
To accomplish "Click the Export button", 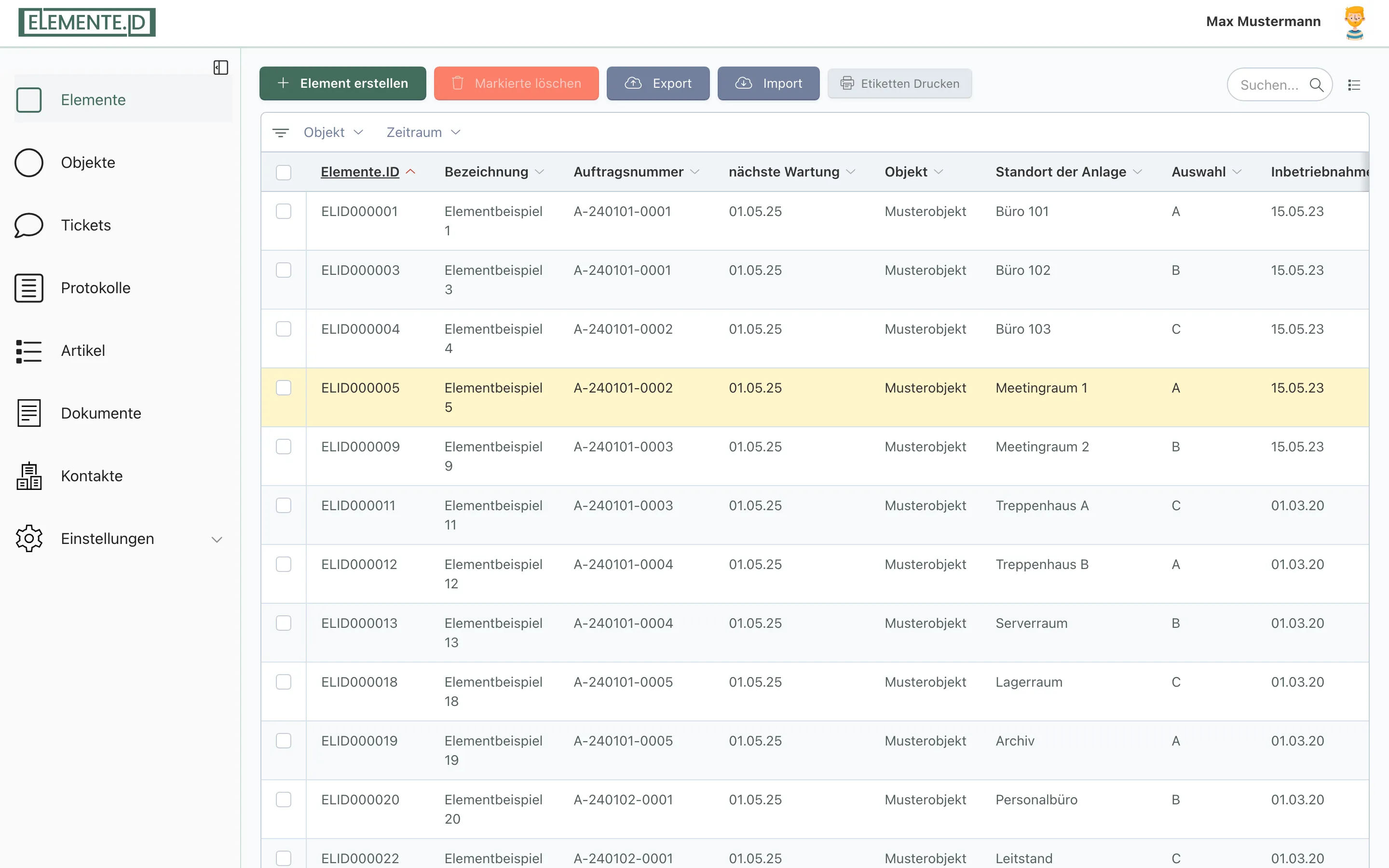I will (658, 83).
